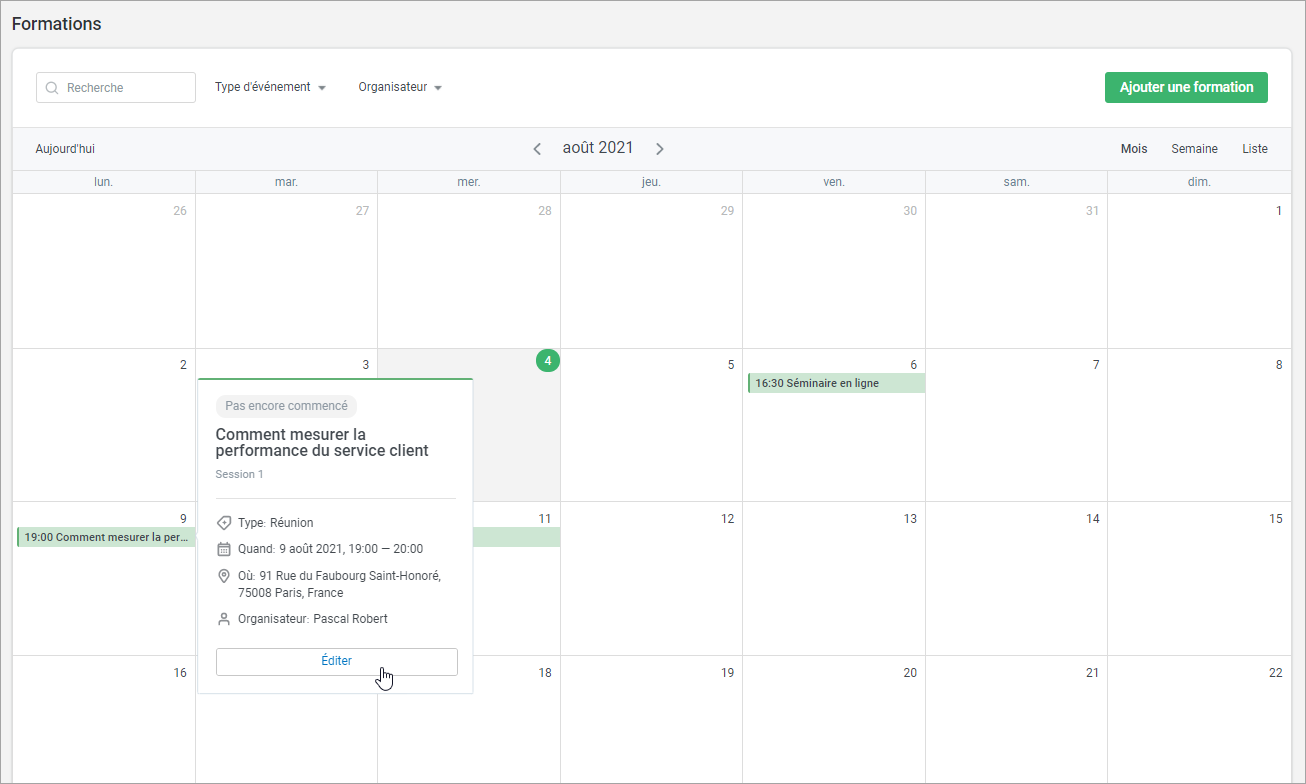Screen dimensions: 1306x784
Task: Open the 19:00 Comment mesurer event
Action: 106,537
